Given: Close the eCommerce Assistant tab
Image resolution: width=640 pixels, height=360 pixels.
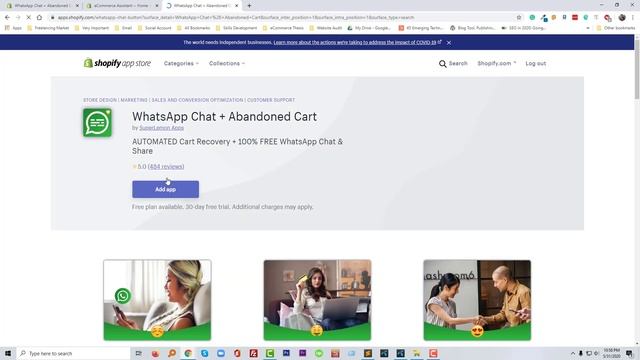Looking at the screenshot, I should pyautogui.click(x=157, y=6).
